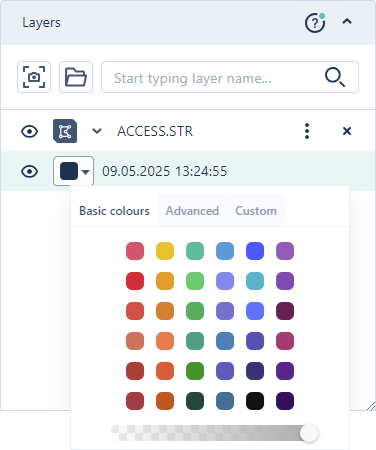This screenshot has width=376, height=450.
Task: Pick the medium purple swatch in the second row
Action: point(285,281)
